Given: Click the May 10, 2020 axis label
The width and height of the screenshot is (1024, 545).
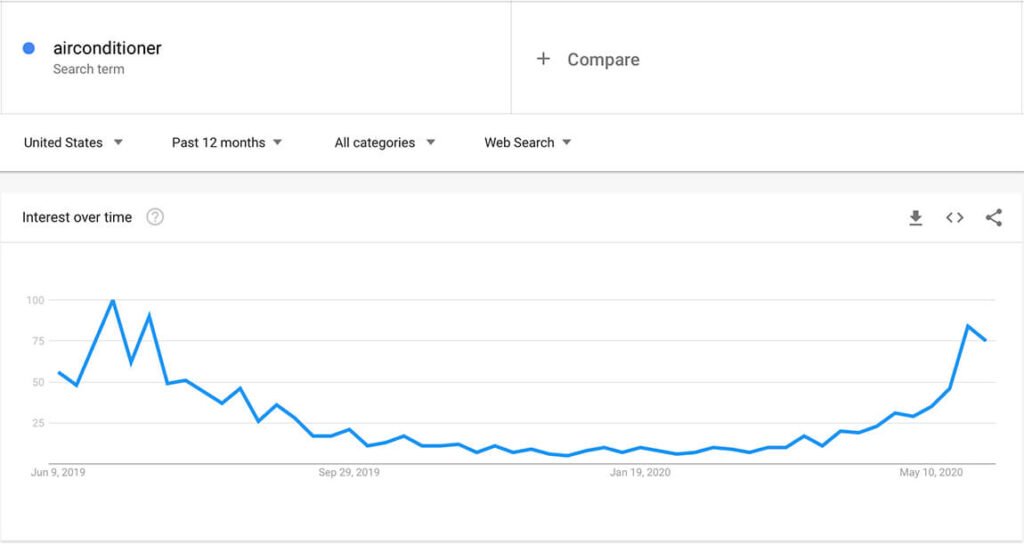Looking at the screenshot, I should pos(931,472).
